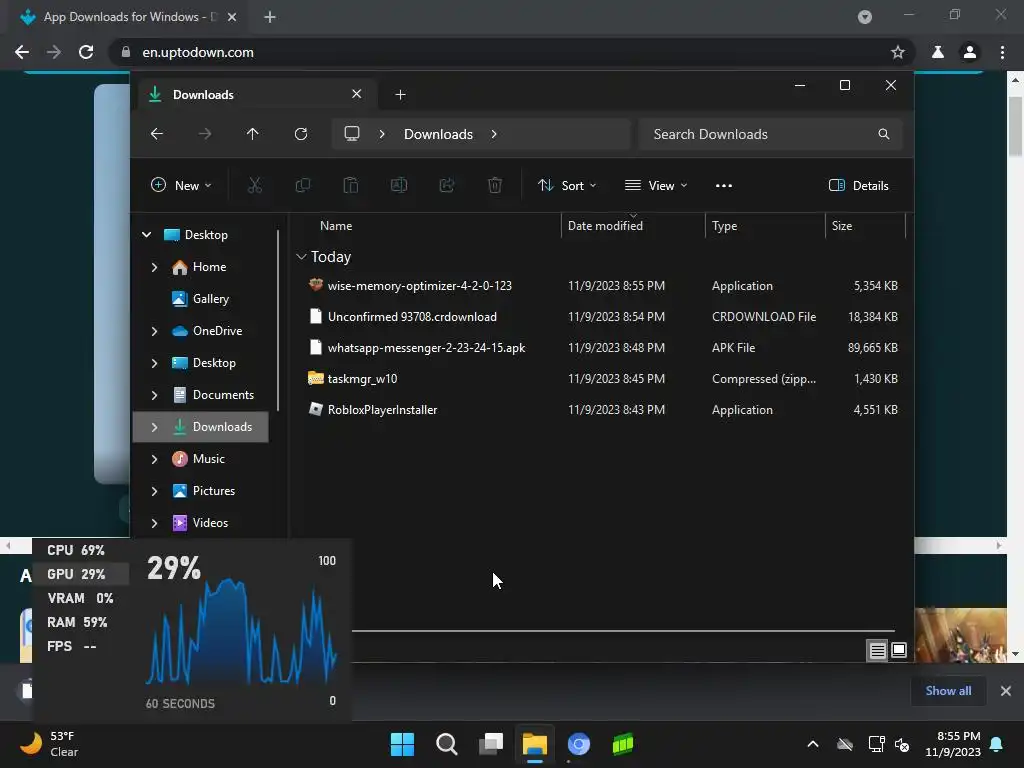This screenshot has height=768, width=1024.
Task: Open the Sort dropdown
Action: [567, 185]
